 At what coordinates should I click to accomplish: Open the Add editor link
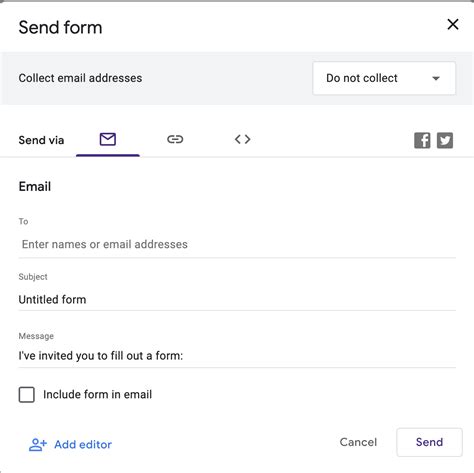tap(83, 444)
